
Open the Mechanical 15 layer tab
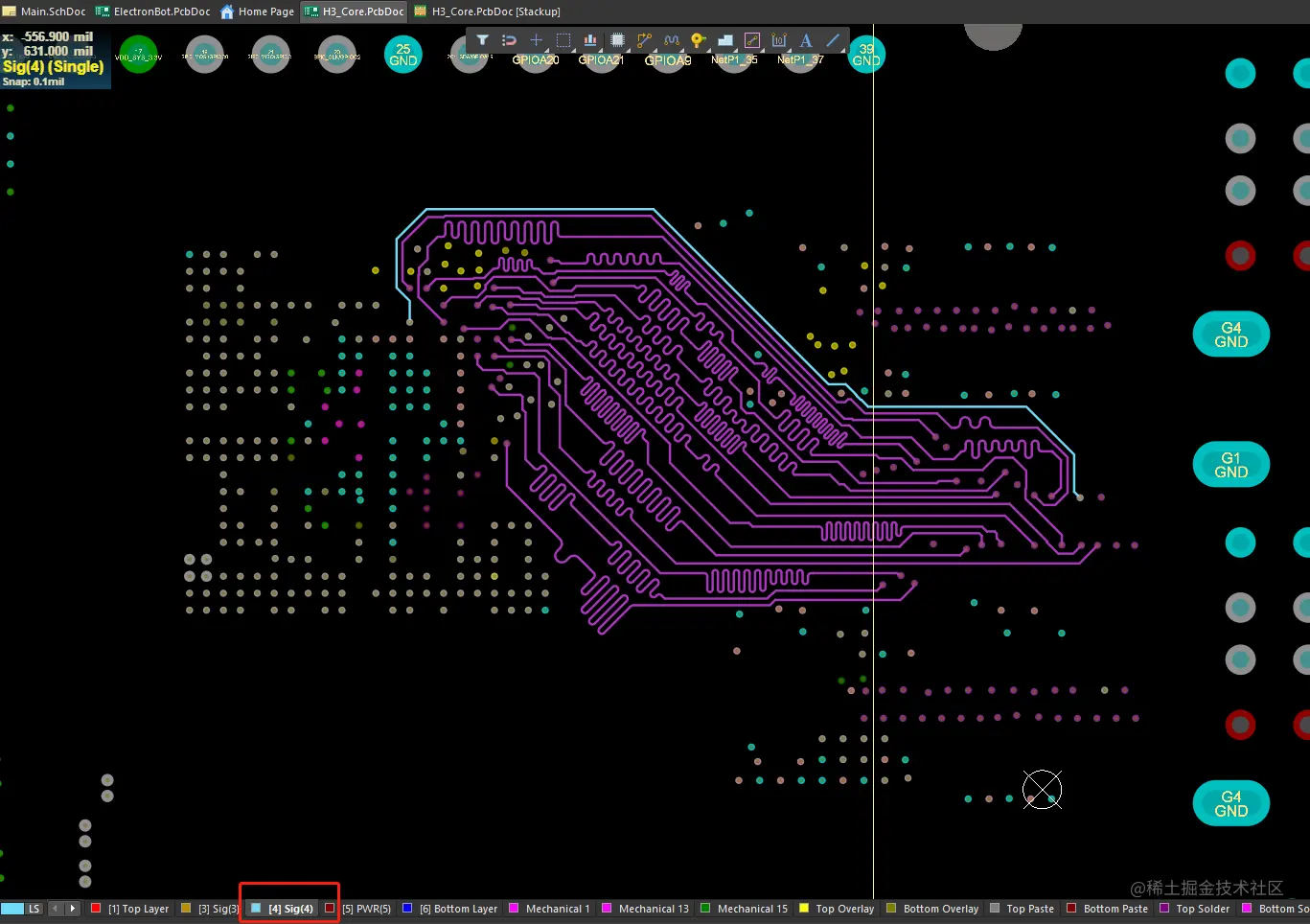[x=745, y=909]
